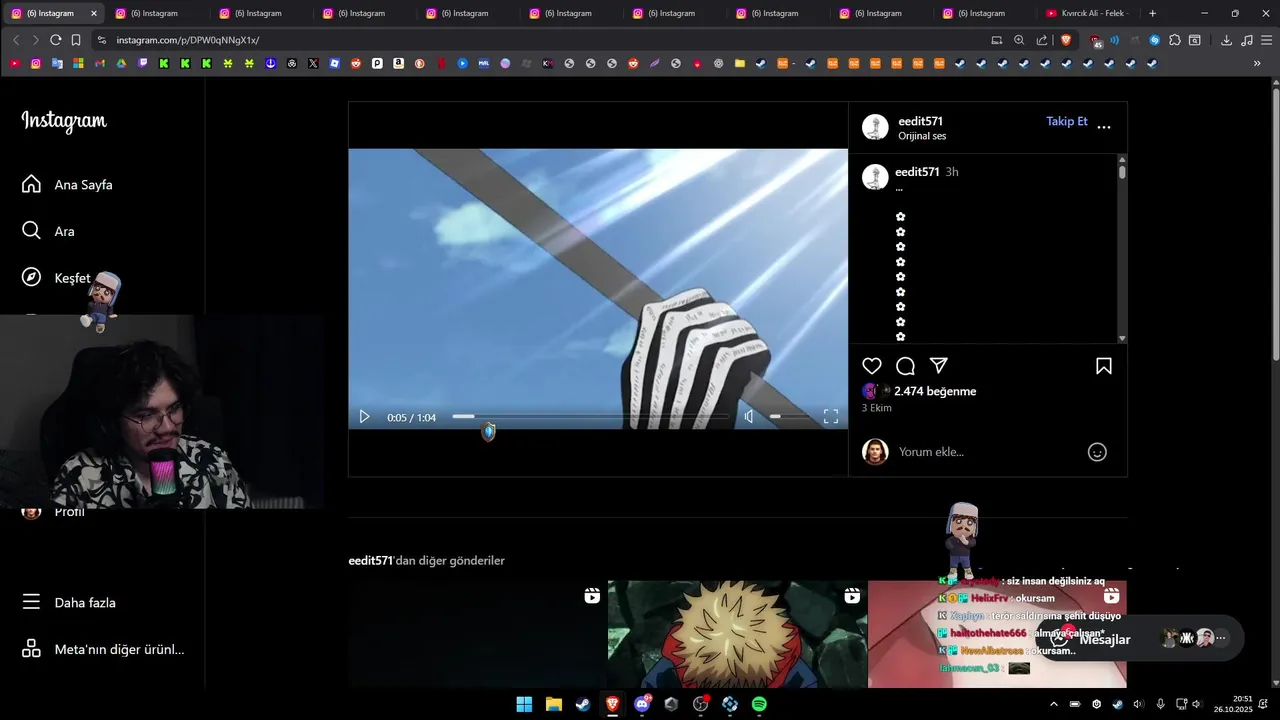Open the Brave hamburger main menu
Viewport: 1280px width, 720px height.
1265,40
